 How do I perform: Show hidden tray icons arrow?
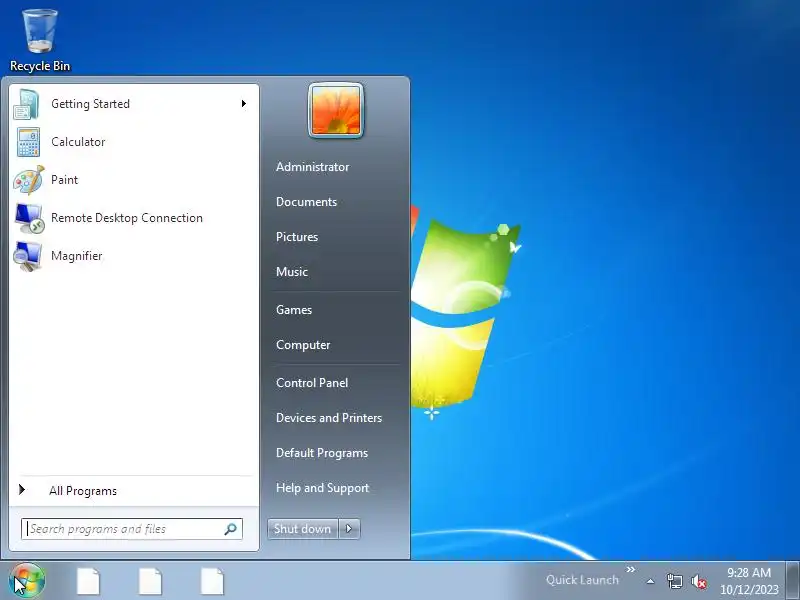click(651, 581)
